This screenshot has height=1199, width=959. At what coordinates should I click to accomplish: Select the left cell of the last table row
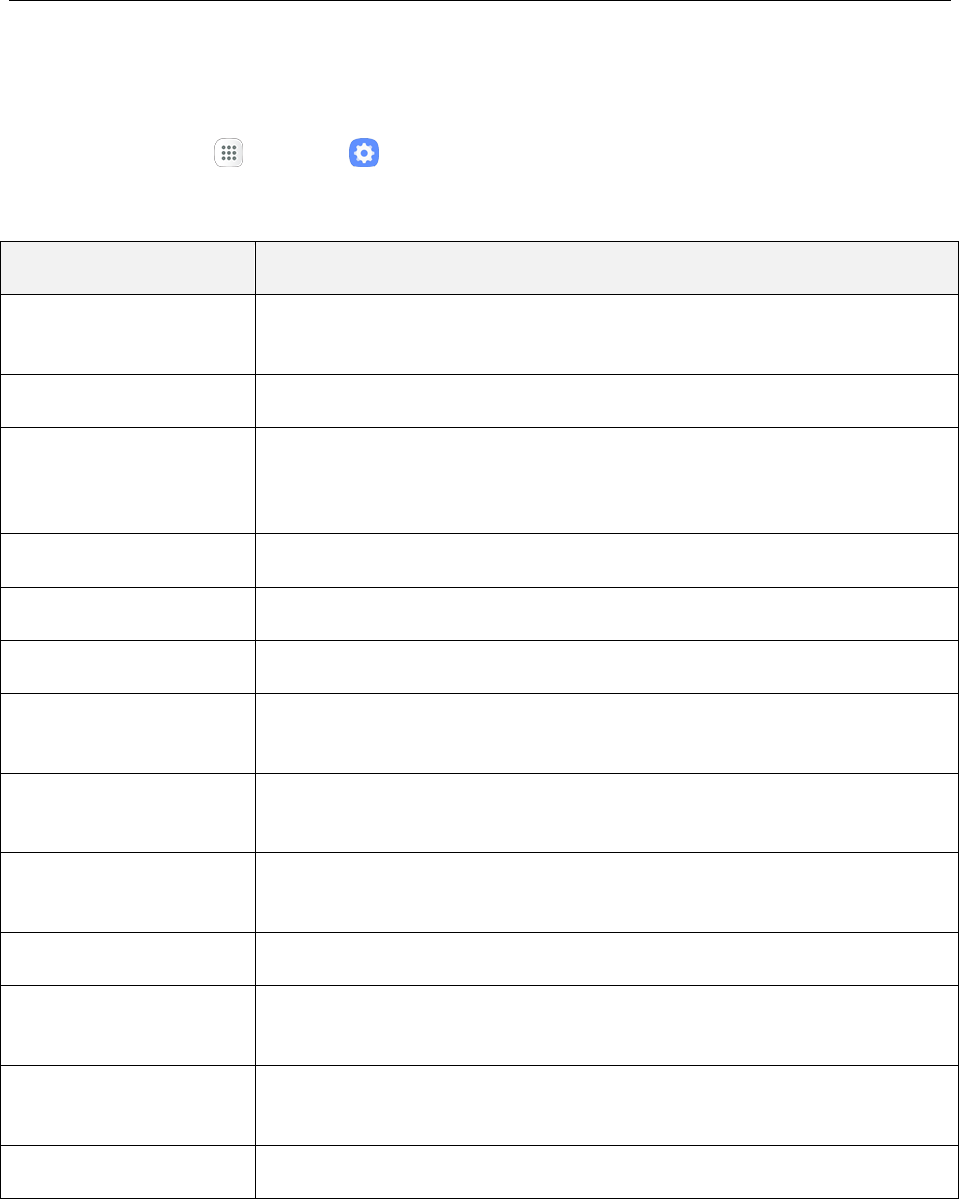(127, 1171)
